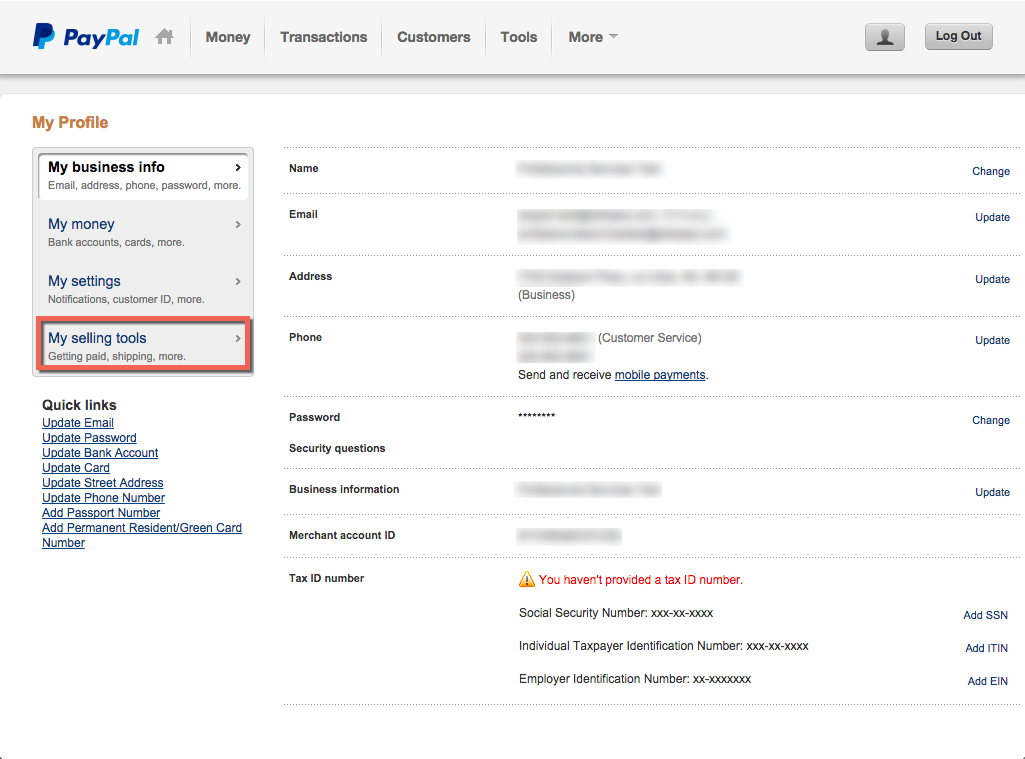This screenshot has height=759, width=1025.
Task: Select My business info section
Action: 143,175
